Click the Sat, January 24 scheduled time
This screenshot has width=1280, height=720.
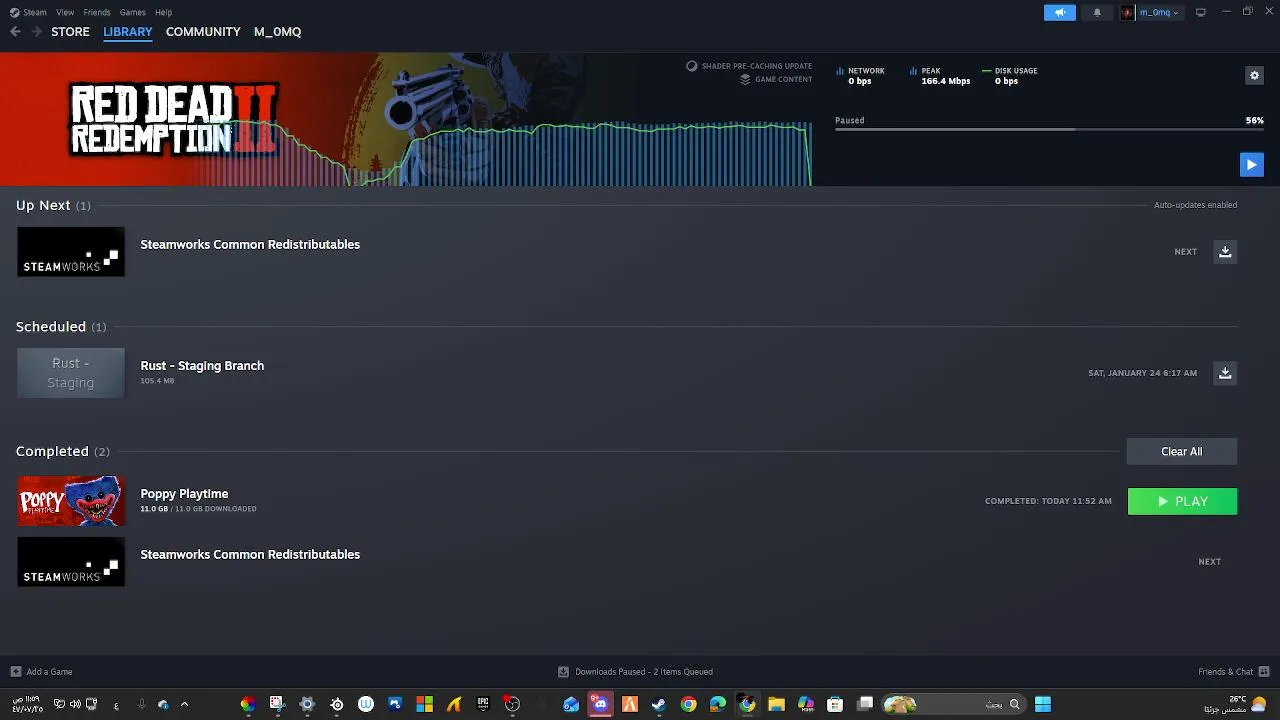point(1142,373)
